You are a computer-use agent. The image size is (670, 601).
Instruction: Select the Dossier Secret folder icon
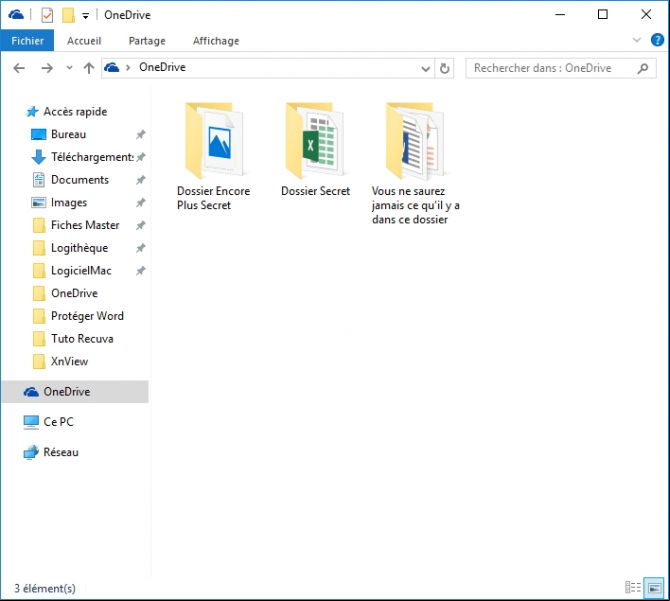(x=315, y=140)
